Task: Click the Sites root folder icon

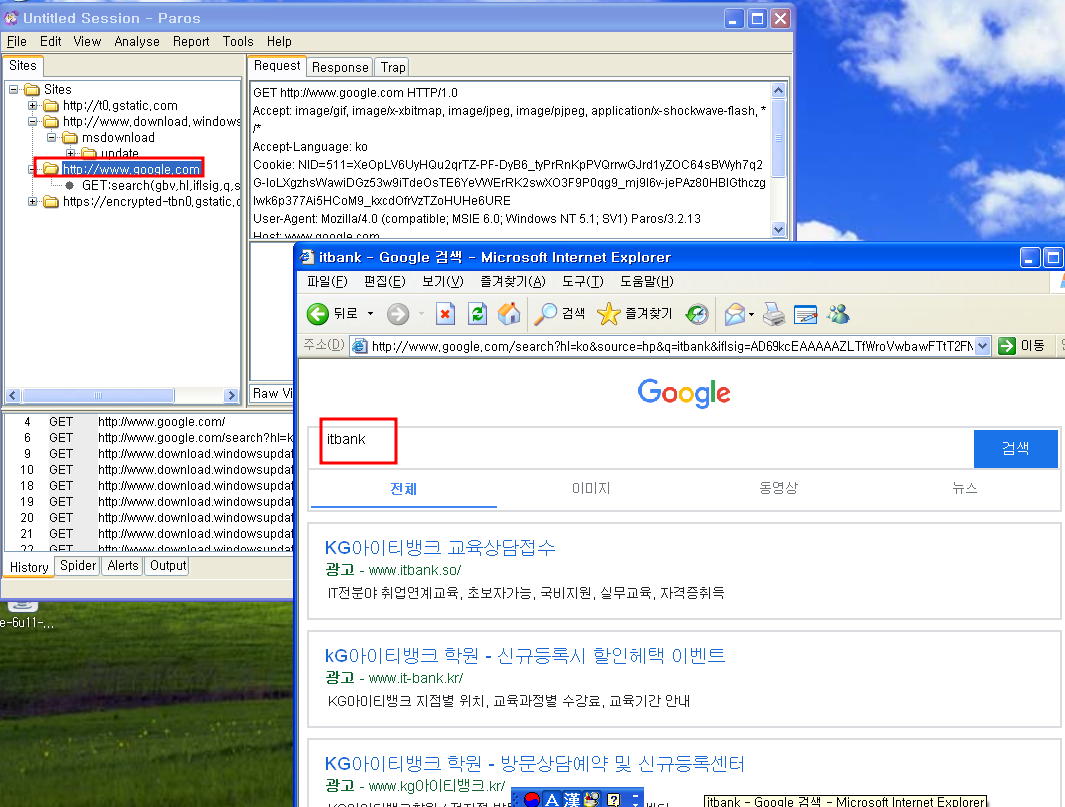Action: 32,90
